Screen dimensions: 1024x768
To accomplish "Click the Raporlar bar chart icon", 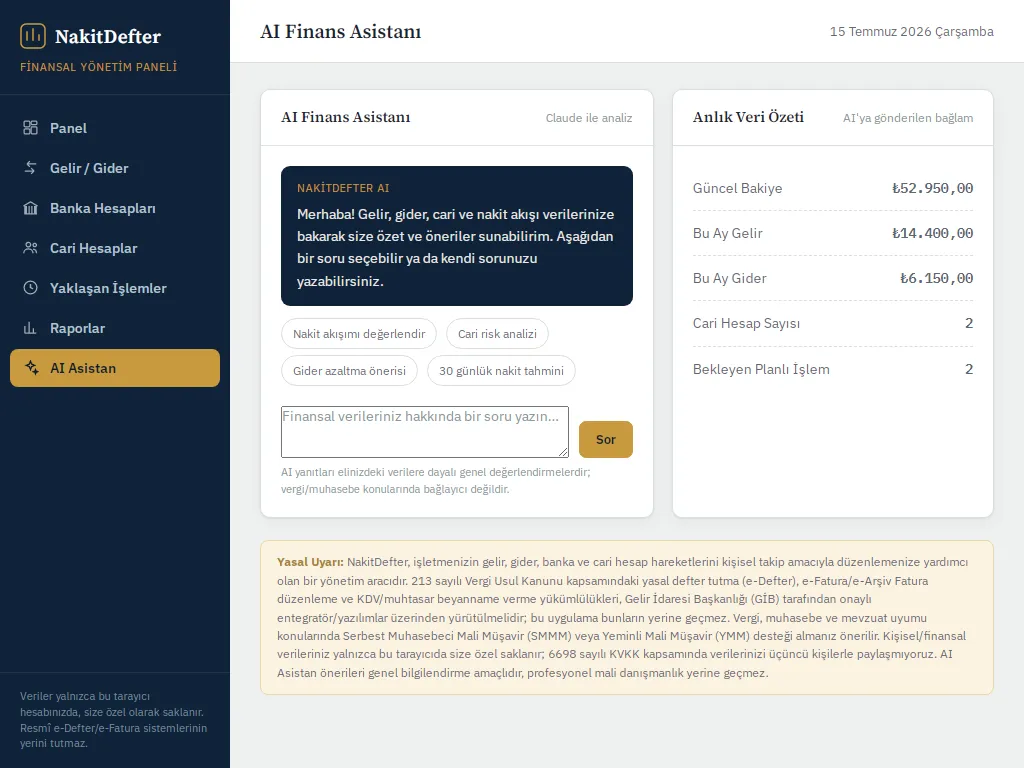I will tap(30, 328).
